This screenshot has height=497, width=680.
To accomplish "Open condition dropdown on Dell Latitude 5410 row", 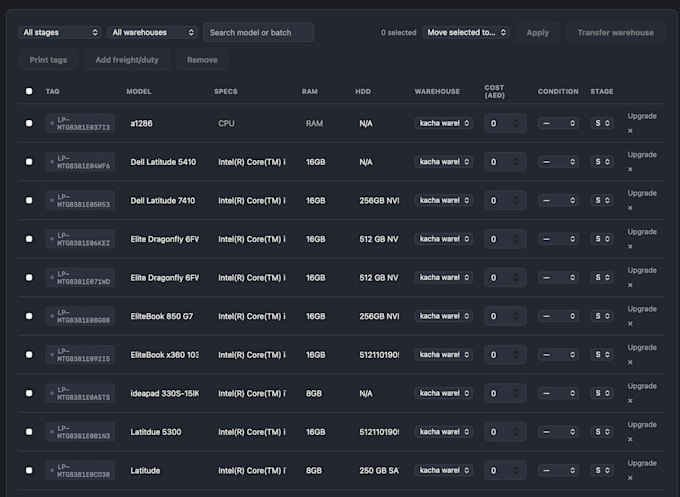I will pos(558,162).
